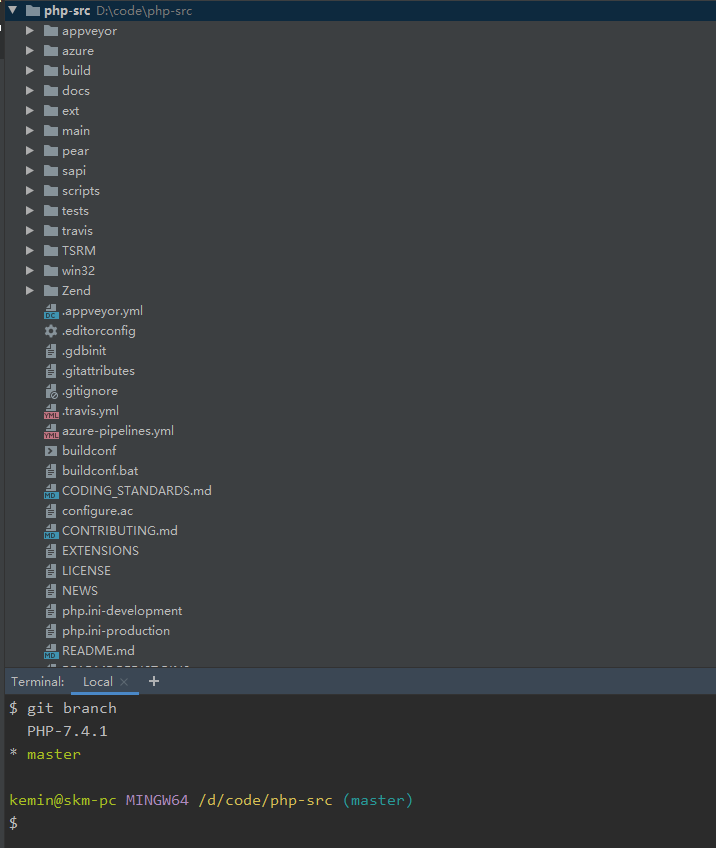This screenshot has height=848, width=716.
Task: Select the travis folder name
Action: click(77, 231)
